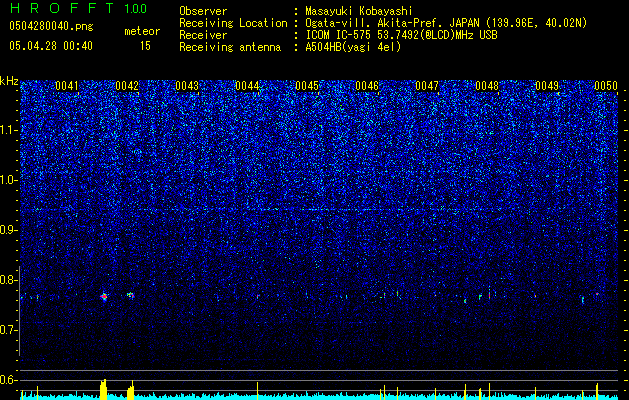Click the 0048 time marker

click(487, 86)
